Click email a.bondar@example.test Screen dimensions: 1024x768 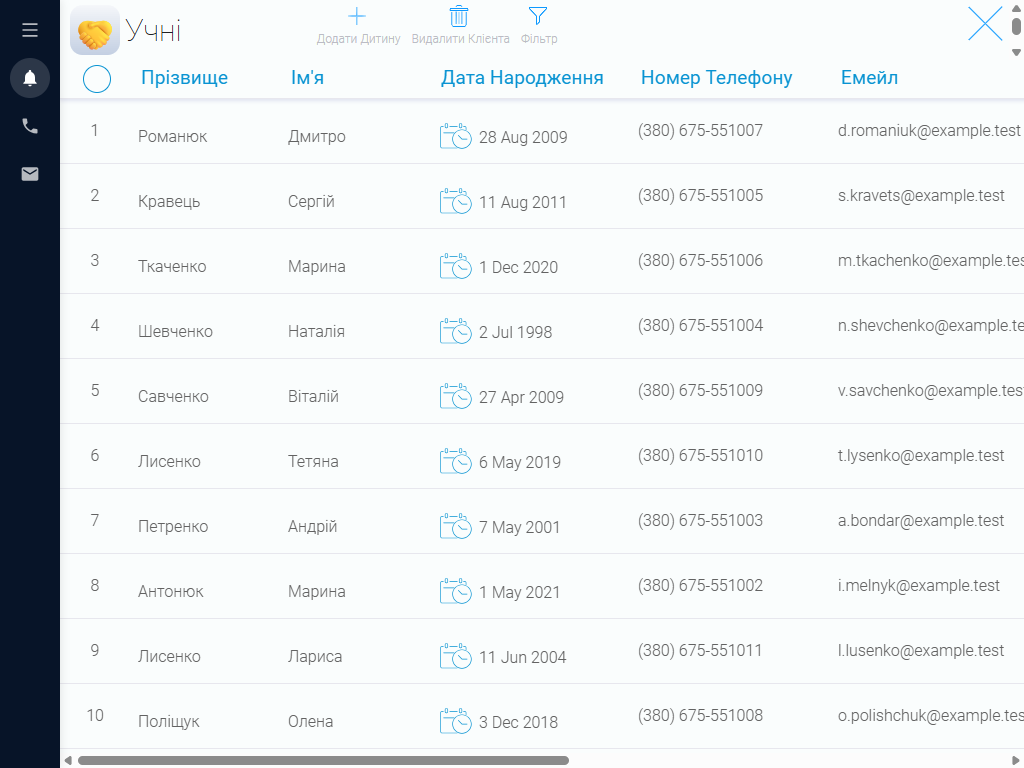[921, 520]
